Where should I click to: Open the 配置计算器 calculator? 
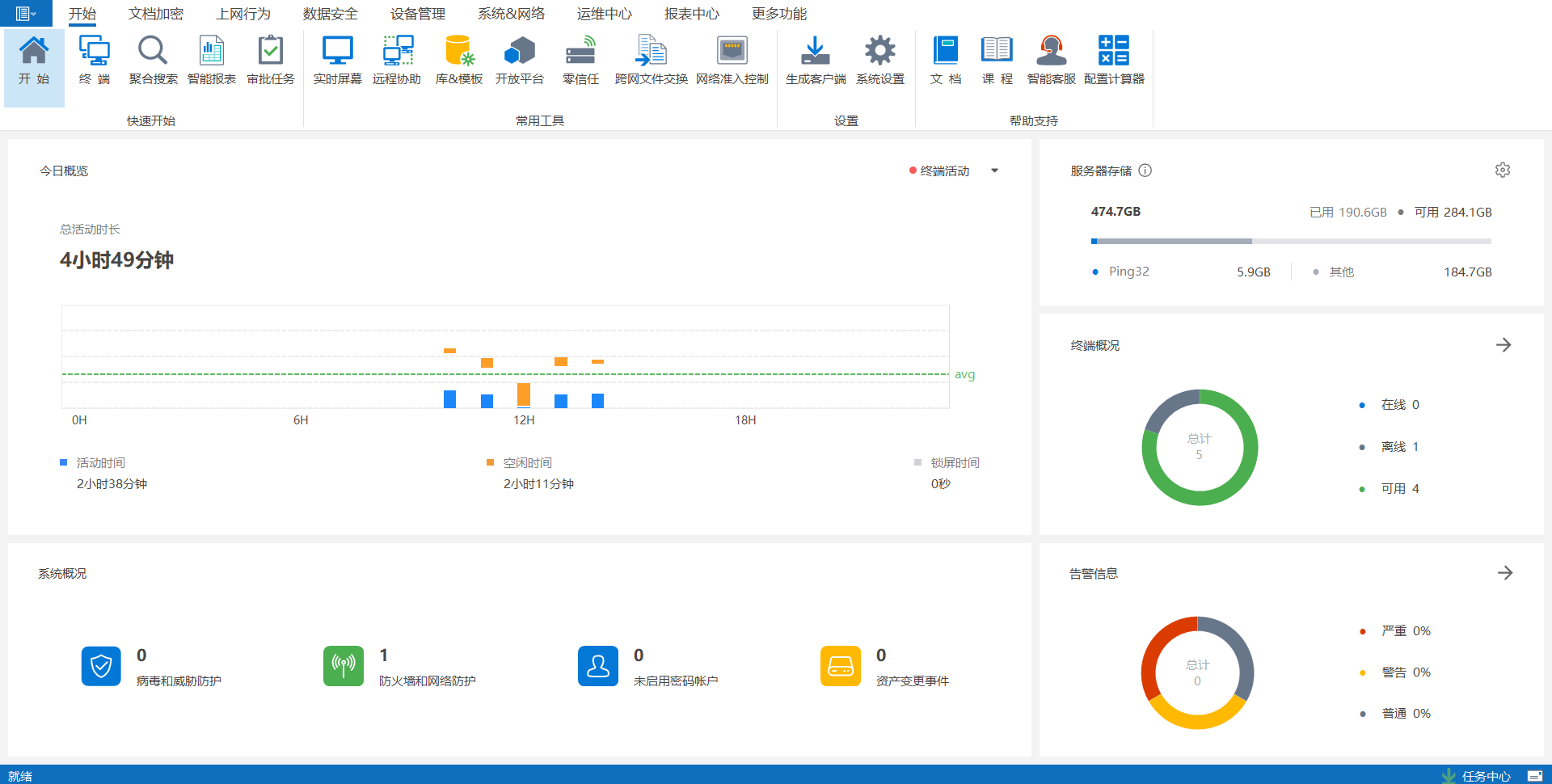coord(1114,60)
